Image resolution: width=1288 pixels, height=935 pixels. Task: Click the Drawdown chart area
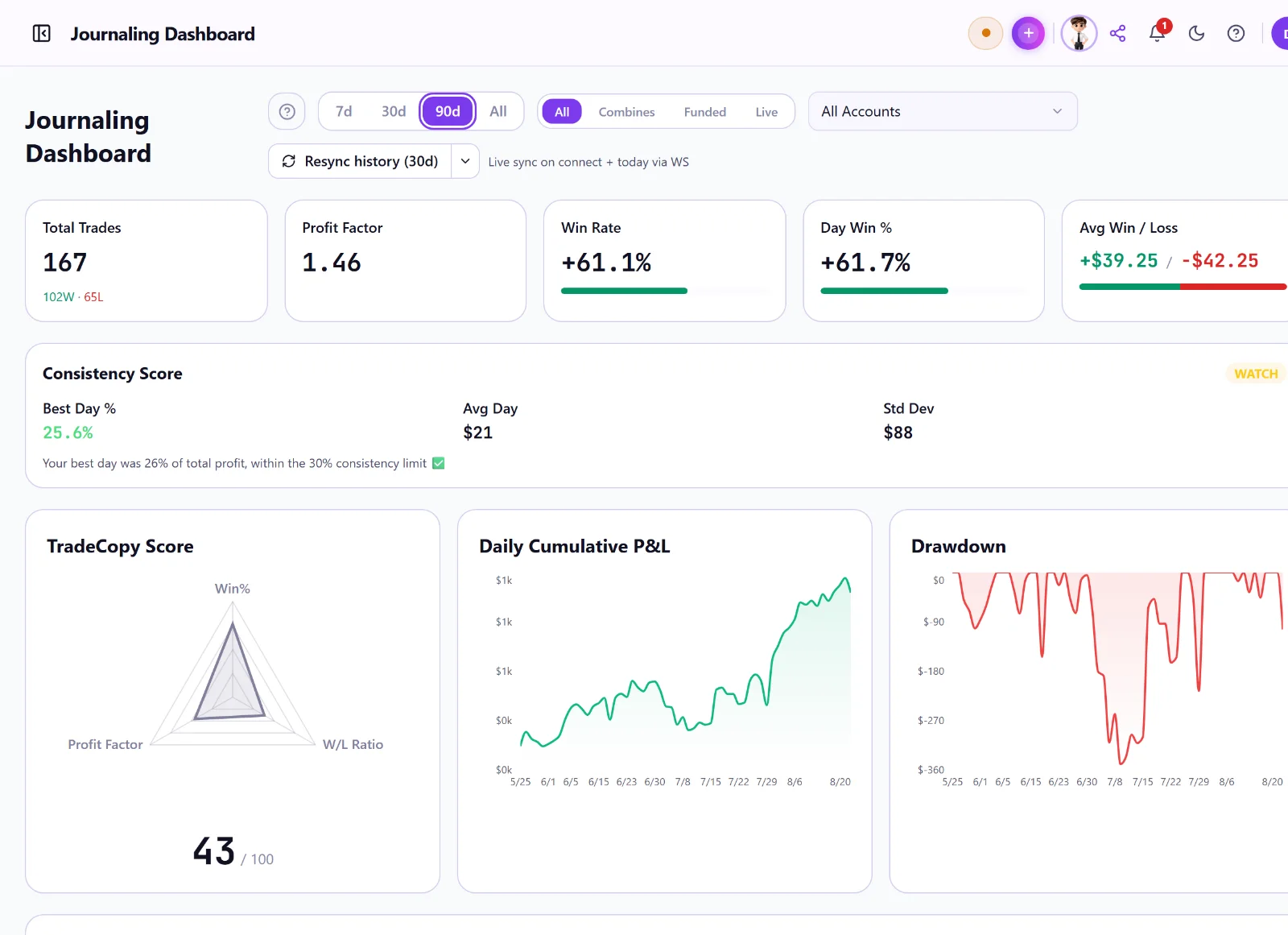coord(1117,668)
